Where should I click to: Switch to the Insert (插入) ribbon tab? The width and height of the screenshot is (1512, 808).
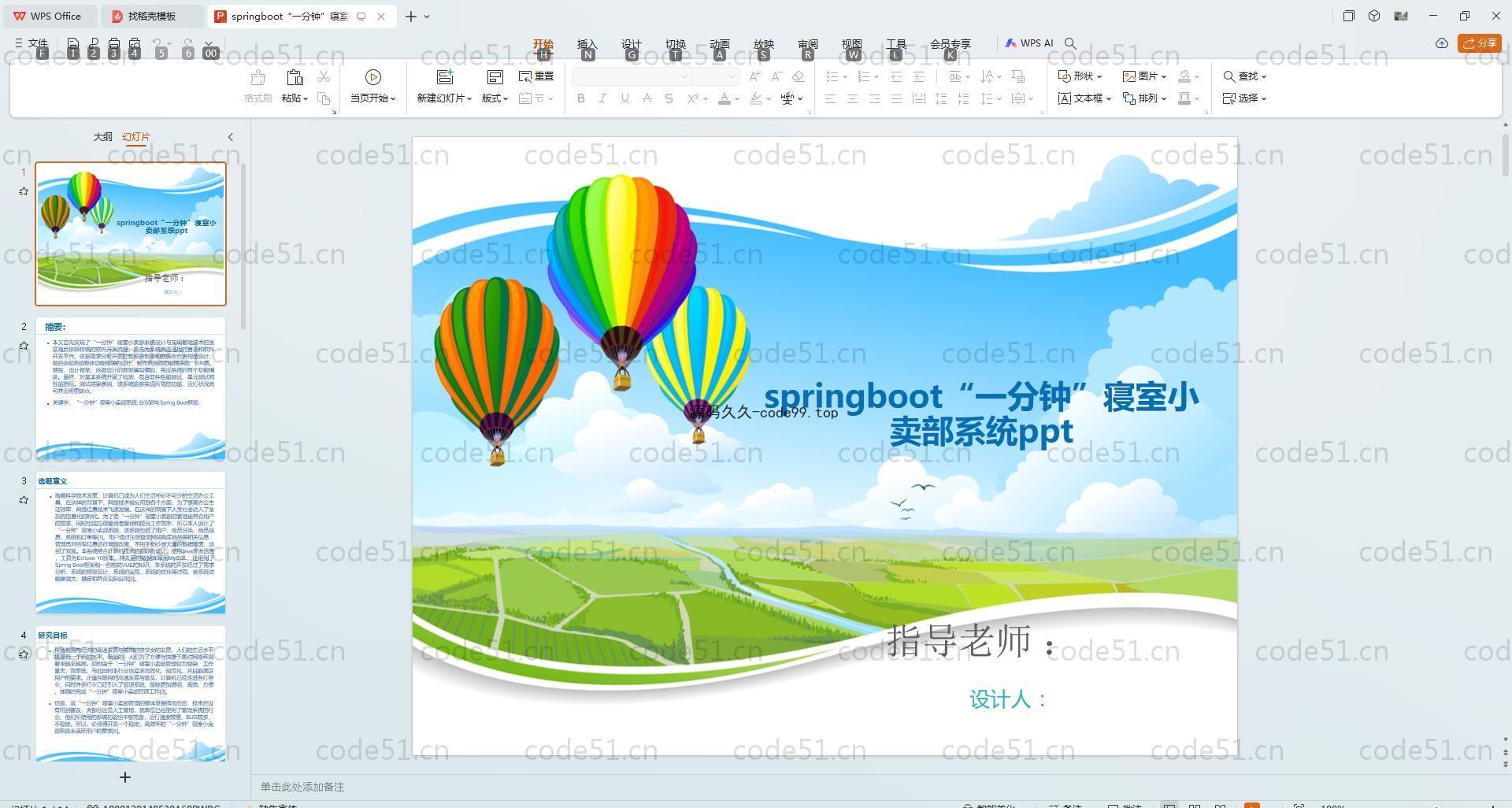pyautogui.click(x=587, y=43)
